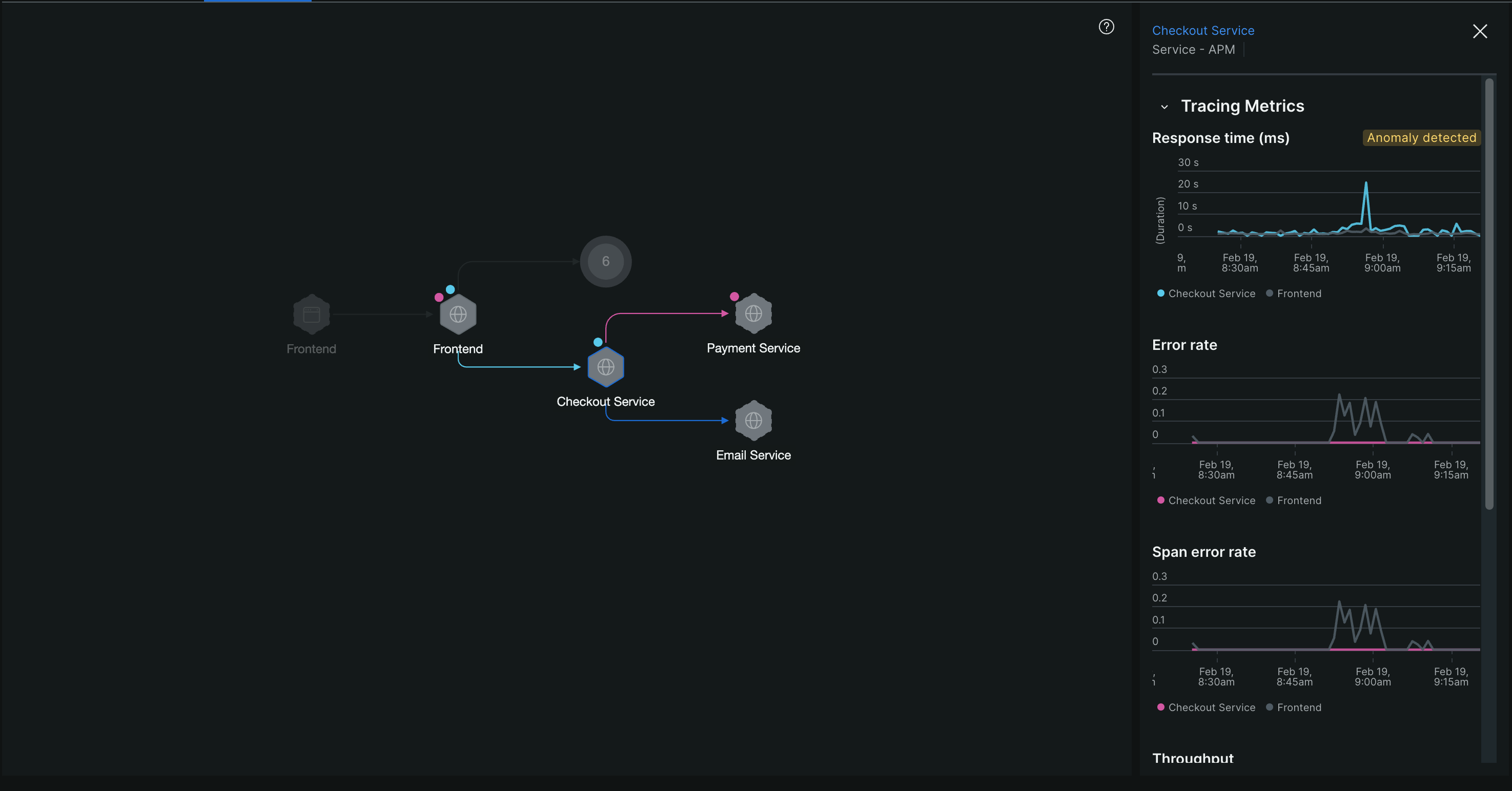This screenshot has width=1512, height=791.
Task: Close the Checkout Service details panel
Action: pos(1480,31)
